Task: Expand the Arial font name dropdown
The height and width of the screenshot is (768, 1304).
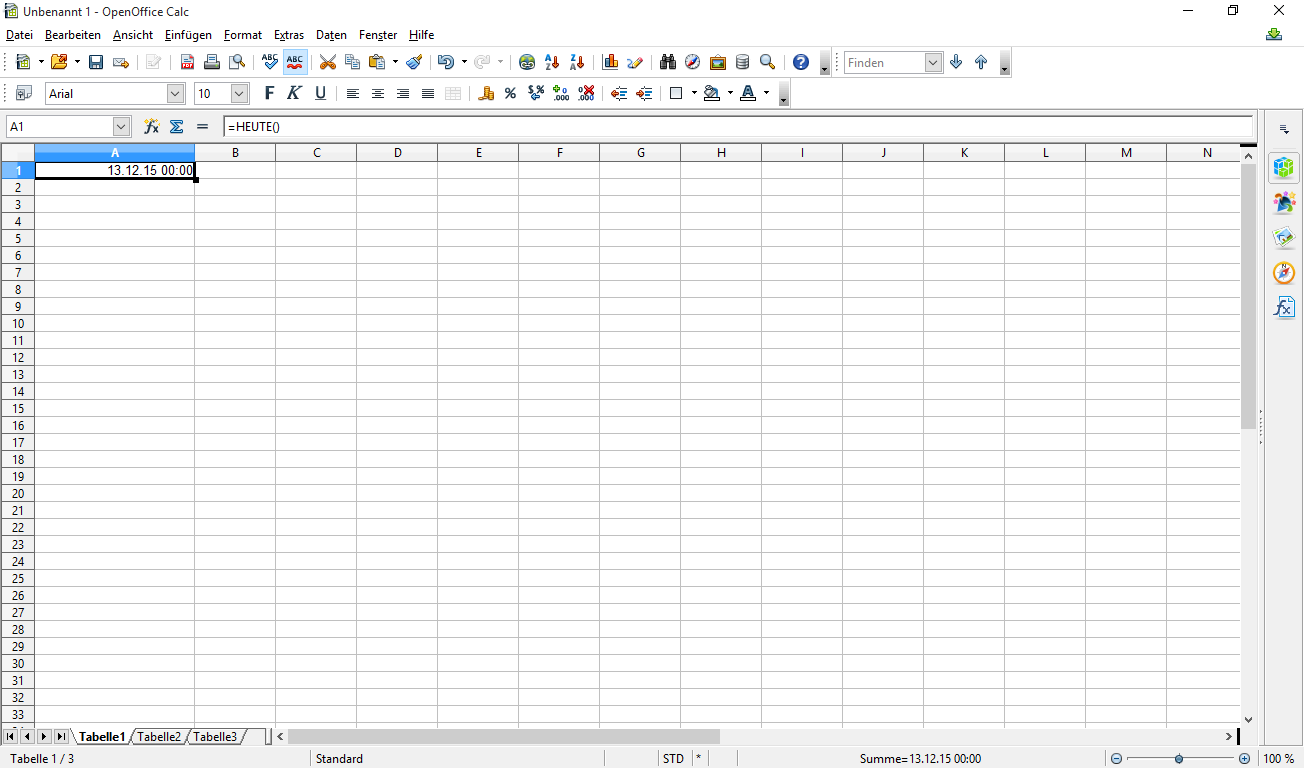Action: click(176, 93)
